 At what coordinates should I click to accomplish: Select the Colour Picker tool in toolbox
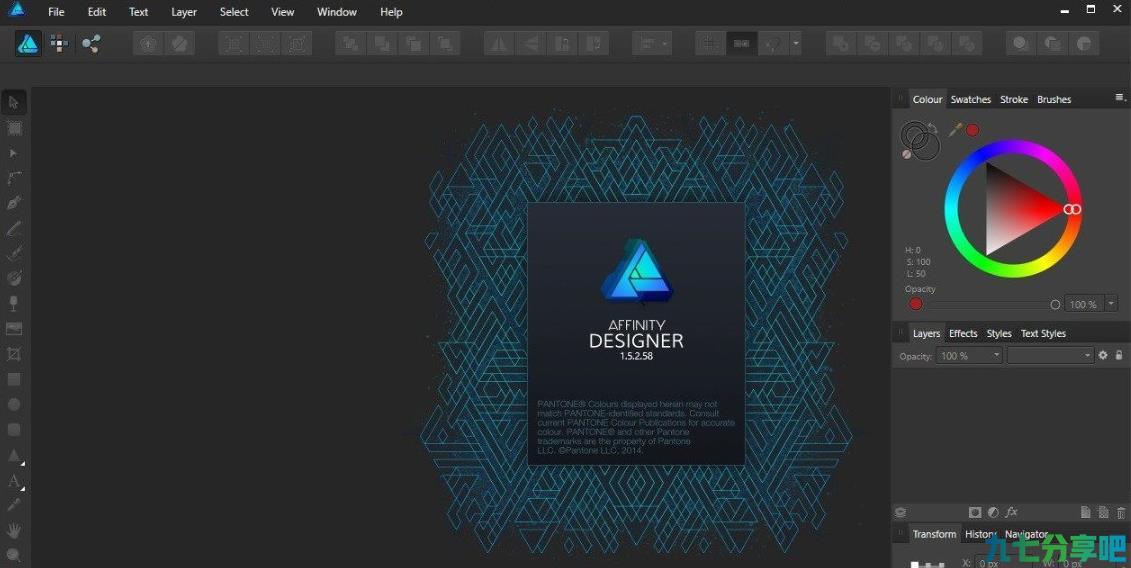click(14, 505)
